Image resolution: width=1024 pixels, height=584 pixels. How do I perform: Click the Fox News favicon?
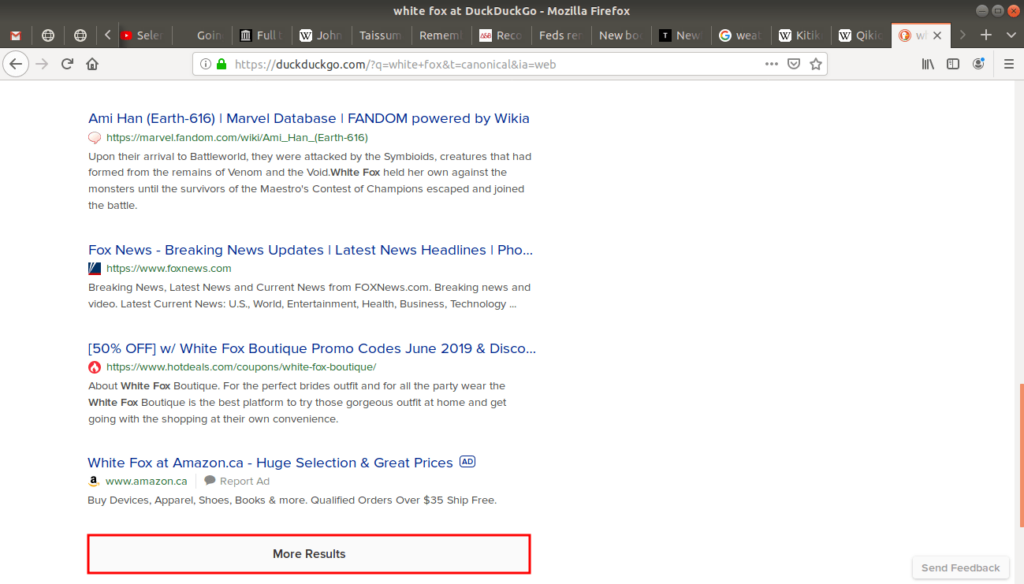coord(95,268)
